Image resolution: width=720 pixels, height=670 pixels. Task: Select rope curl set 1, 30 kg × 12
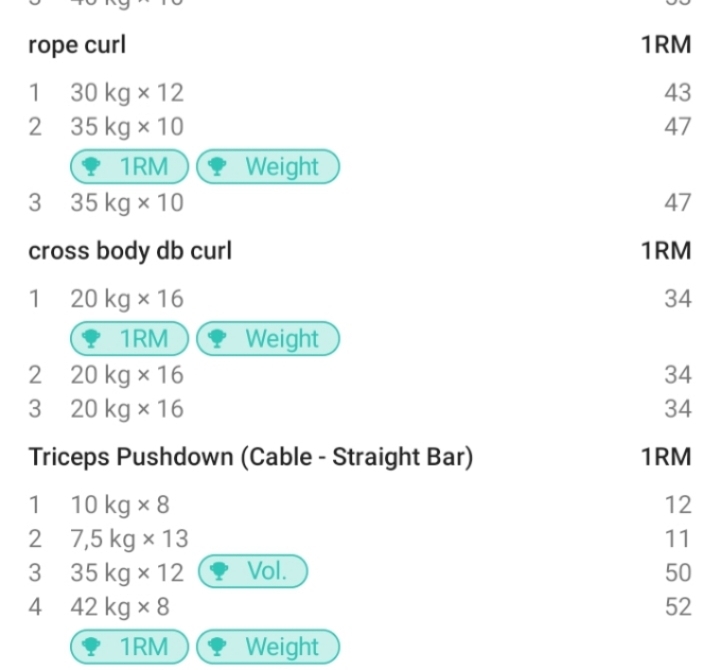pyautogui.click(x=127, y=93)
